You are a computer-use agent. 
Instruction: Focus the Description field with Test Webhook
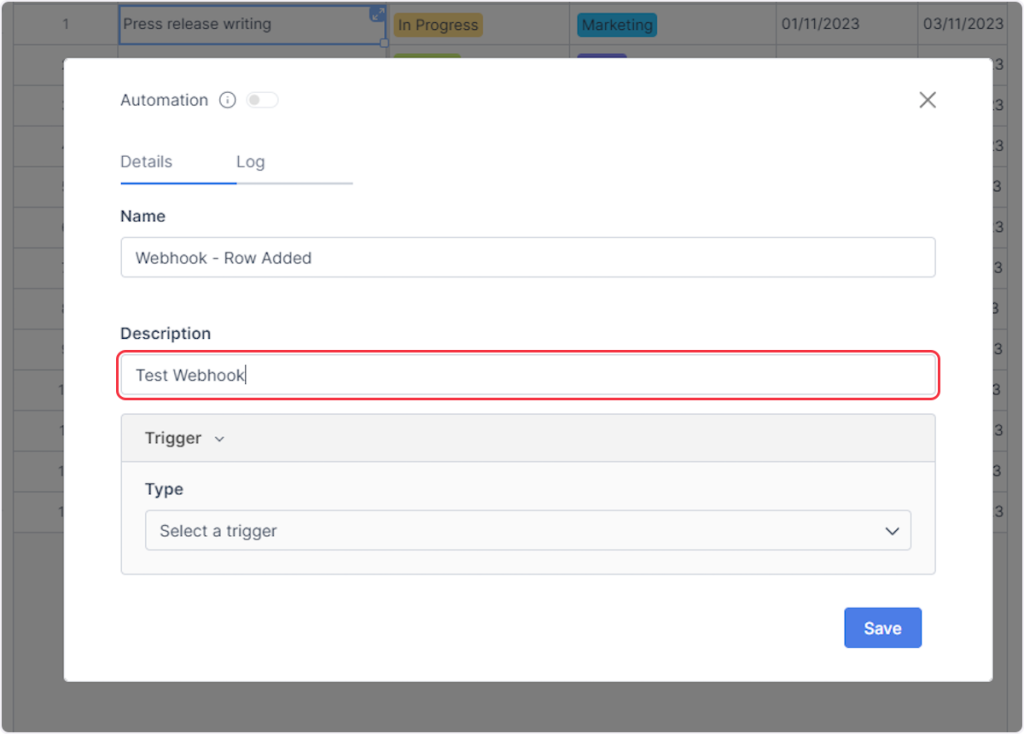click(x=527, y=375)
